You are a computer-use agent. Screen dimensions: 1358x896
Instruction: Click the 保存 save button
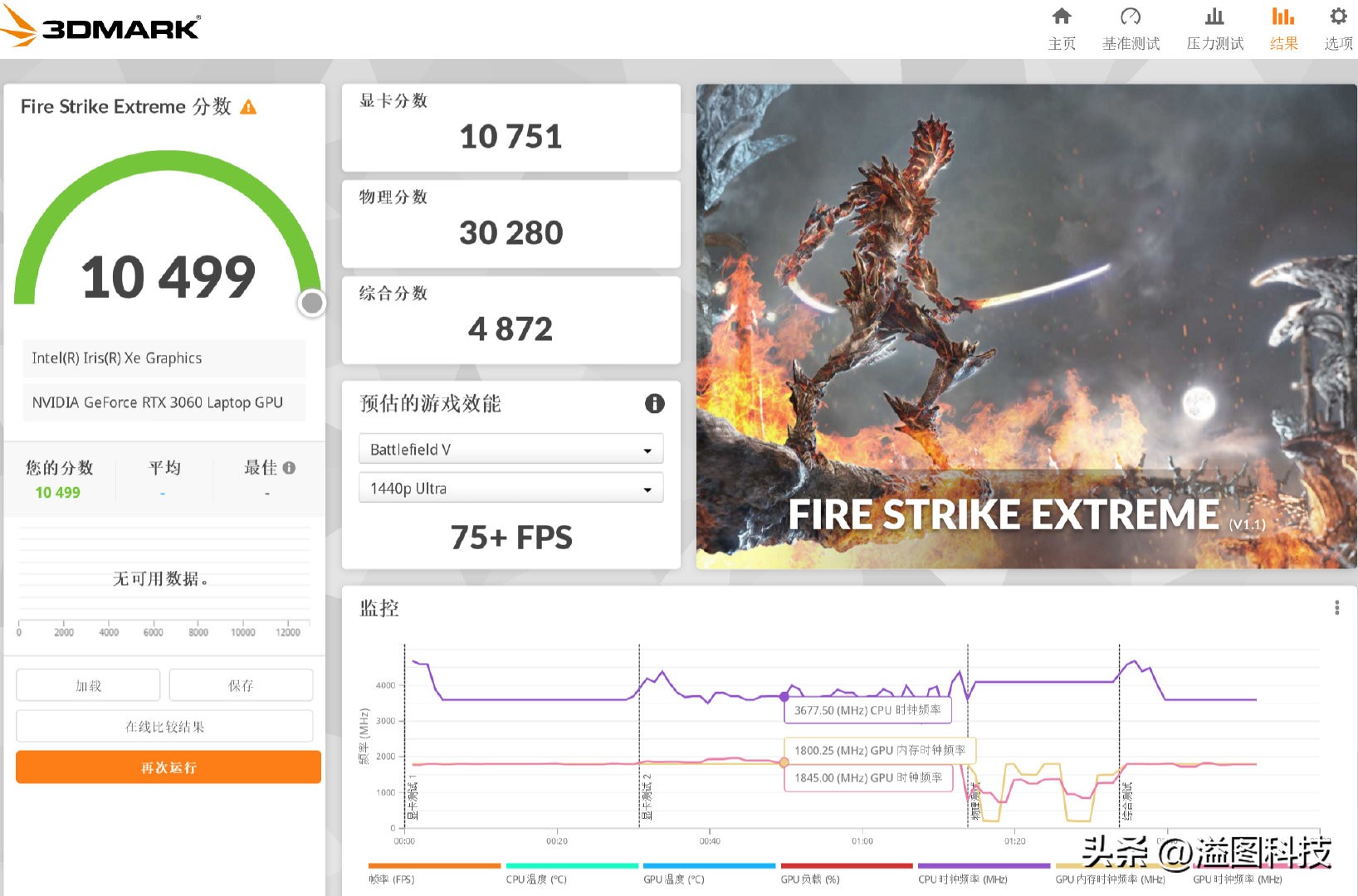point(241,685)
